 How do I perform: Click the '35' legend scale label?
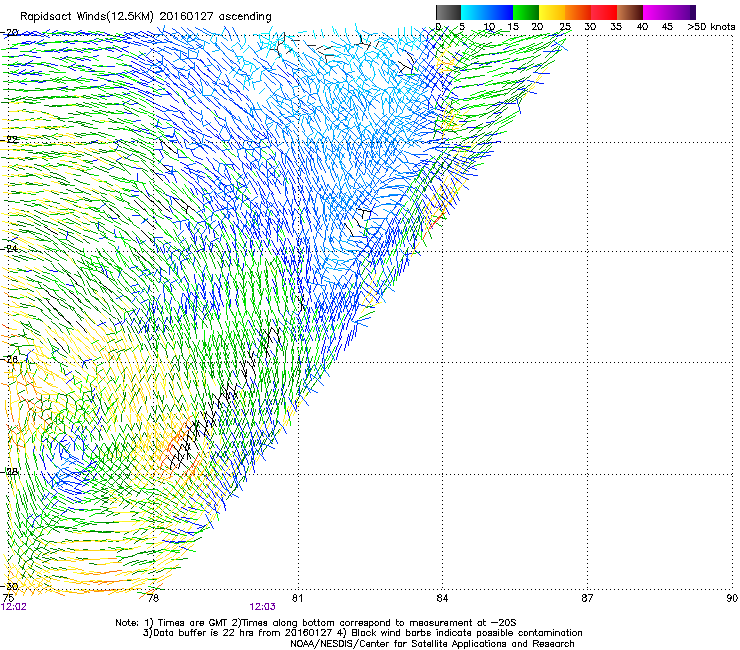pyautogui.click(x=616, y=27)
